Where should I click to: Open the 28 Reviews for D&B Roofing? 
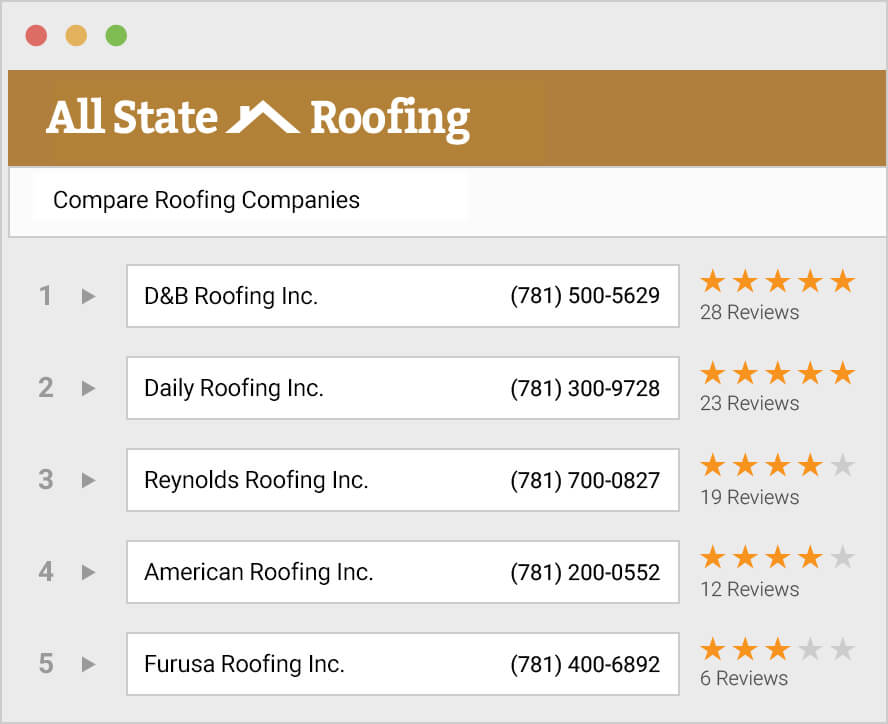[748, 312]
